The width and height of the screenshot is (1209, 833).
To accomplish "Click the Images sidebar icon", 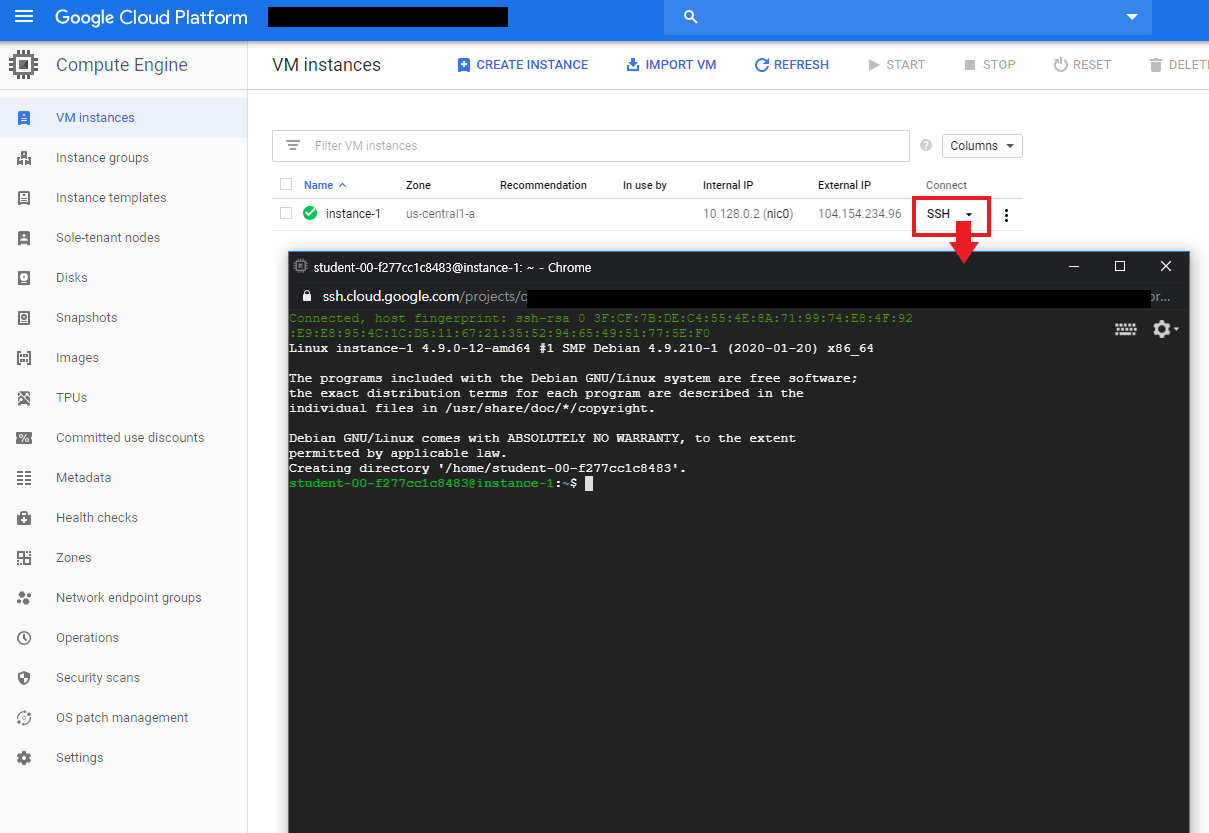I will [24, 358].
